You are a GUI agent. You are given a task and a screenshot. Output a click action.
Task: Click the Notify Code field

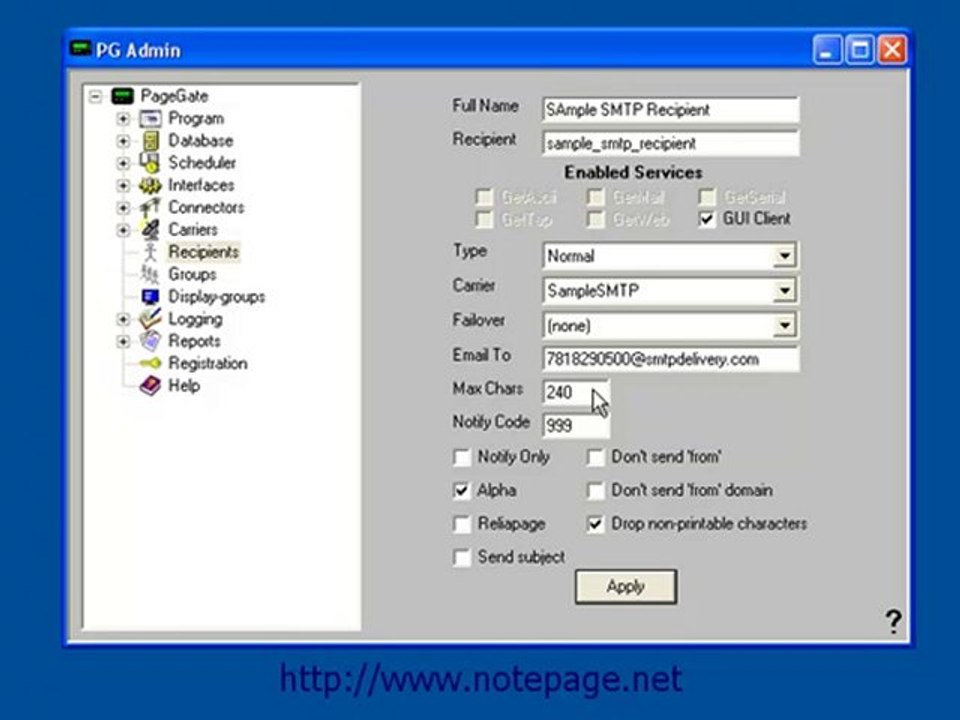[x=576, y=425]
